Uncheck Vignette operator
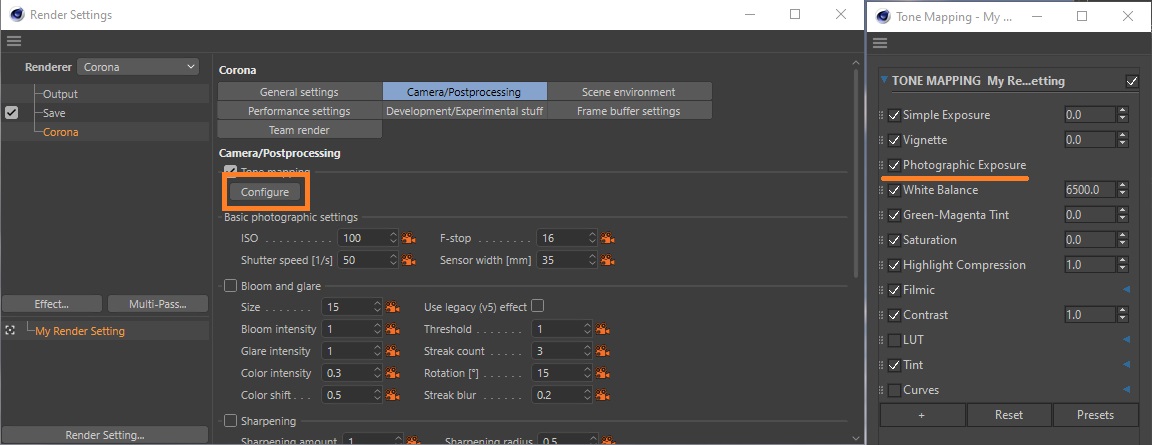1152x445 pixels. pyautogui.click(x=894, y=140)
